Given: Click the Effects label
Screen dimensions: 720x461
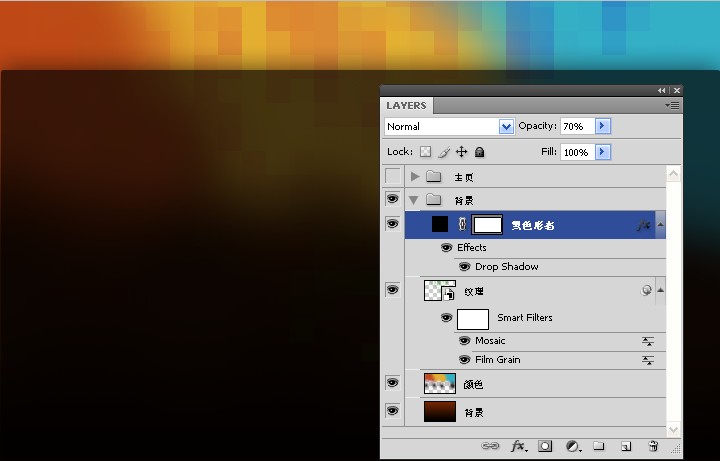Looking at the screenshot, I should [472, 247].
